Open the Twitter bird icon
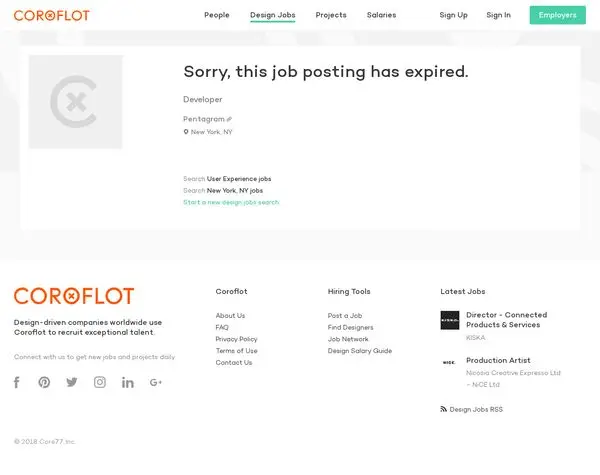Screen dimensions: 600x475 pyautogui.click(x=72, y=382)
